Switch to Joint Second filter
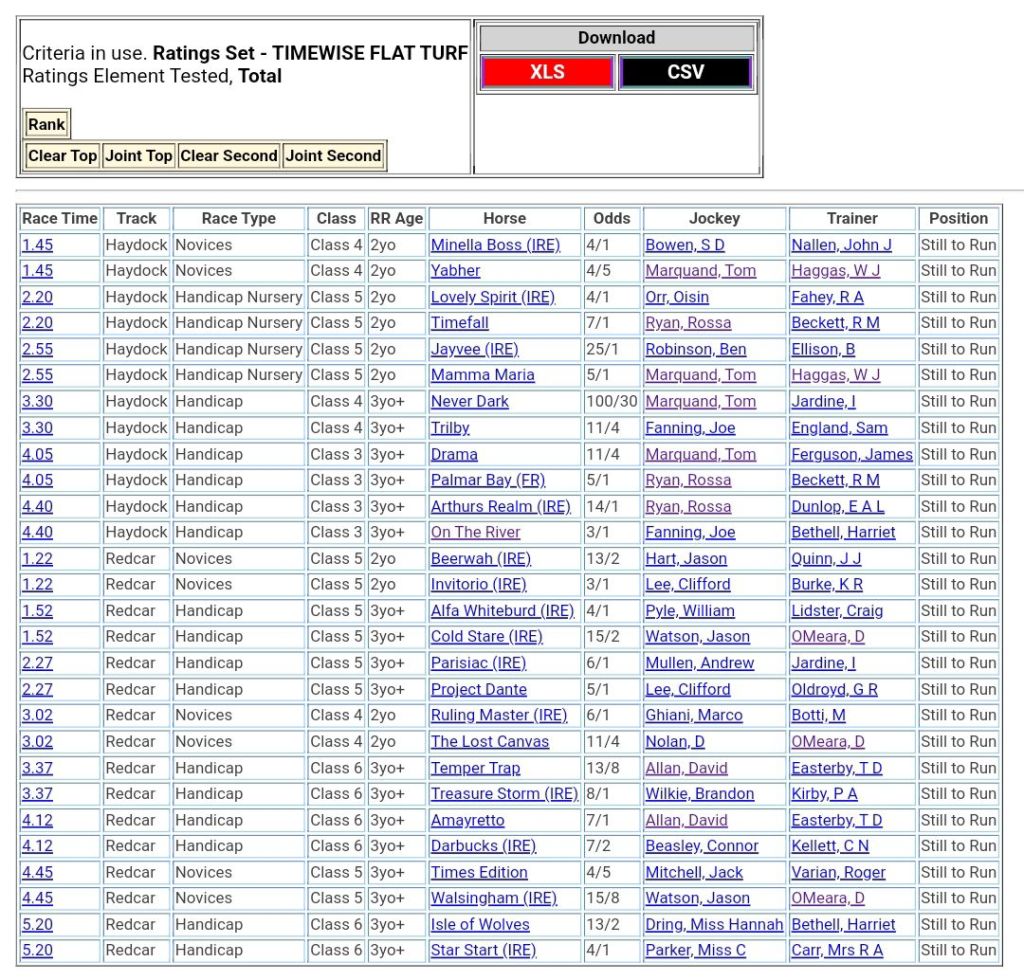Viewport: 1024px width, 980px height. 334,155
